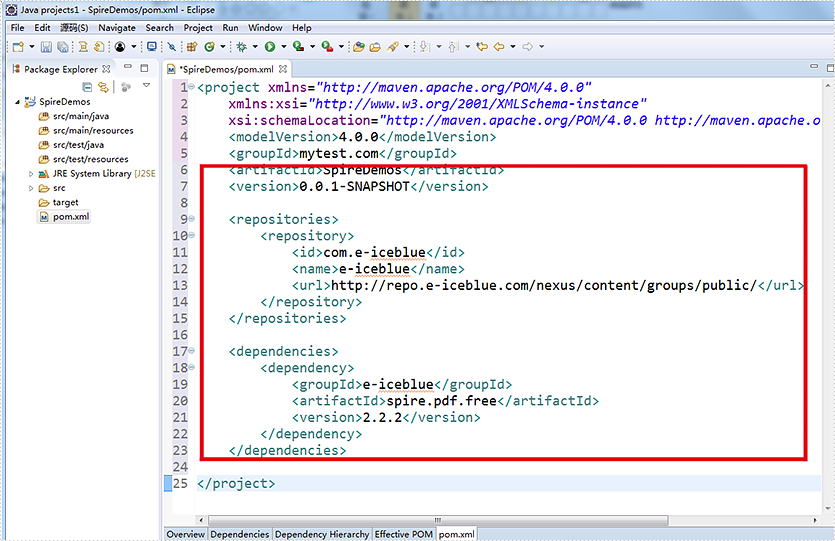Select src/main/java in Package Explorer
Image resolution: width=835 pixels, height=541 pixels.
coord(74,116)
